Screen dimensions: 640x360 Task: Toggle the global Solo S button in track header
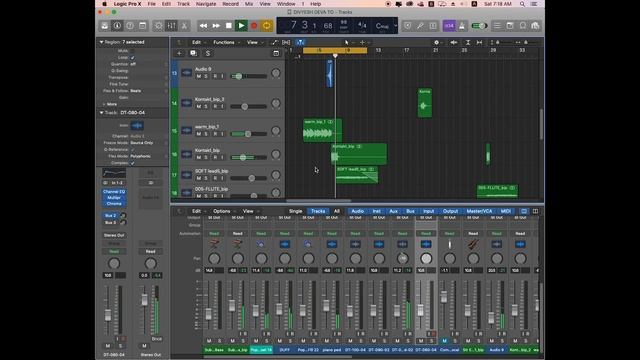[208, 53]
